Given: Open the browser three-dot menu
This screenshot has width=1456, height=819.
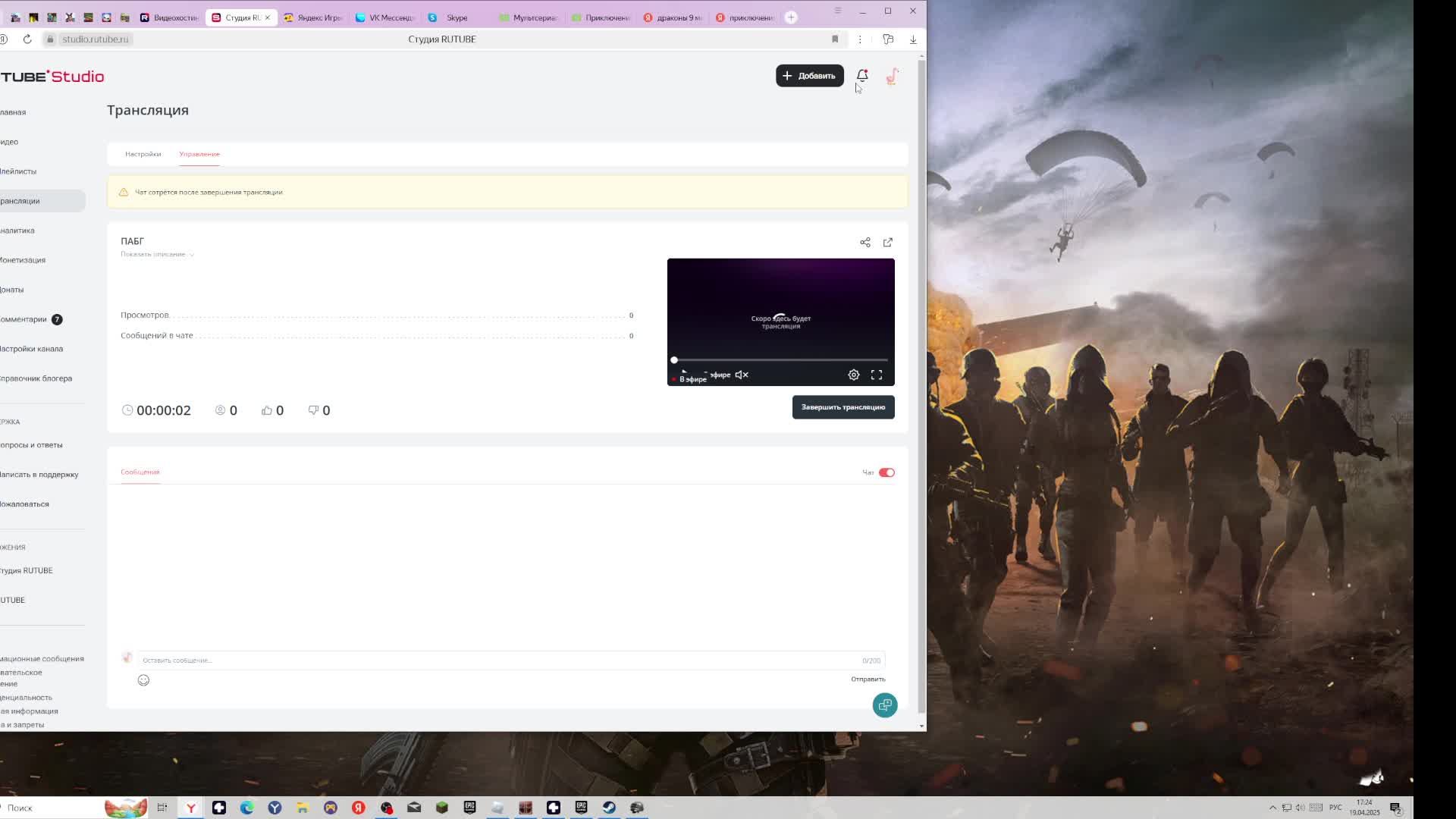Looking at the screenshot, I should coord(860,39).
